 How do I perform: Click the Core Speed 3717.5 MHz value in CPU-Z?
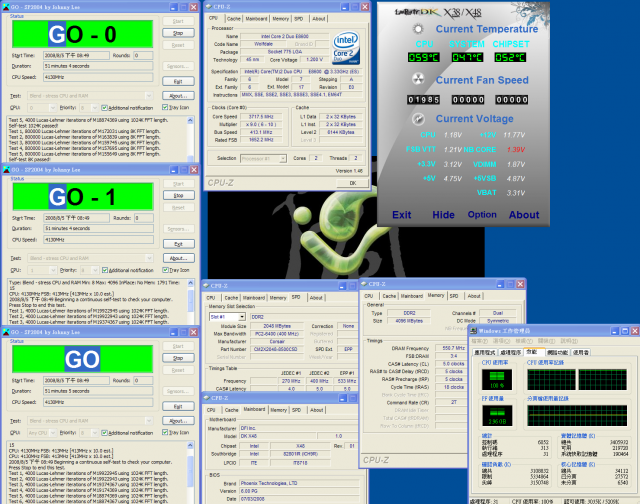(x=260, y=117)
